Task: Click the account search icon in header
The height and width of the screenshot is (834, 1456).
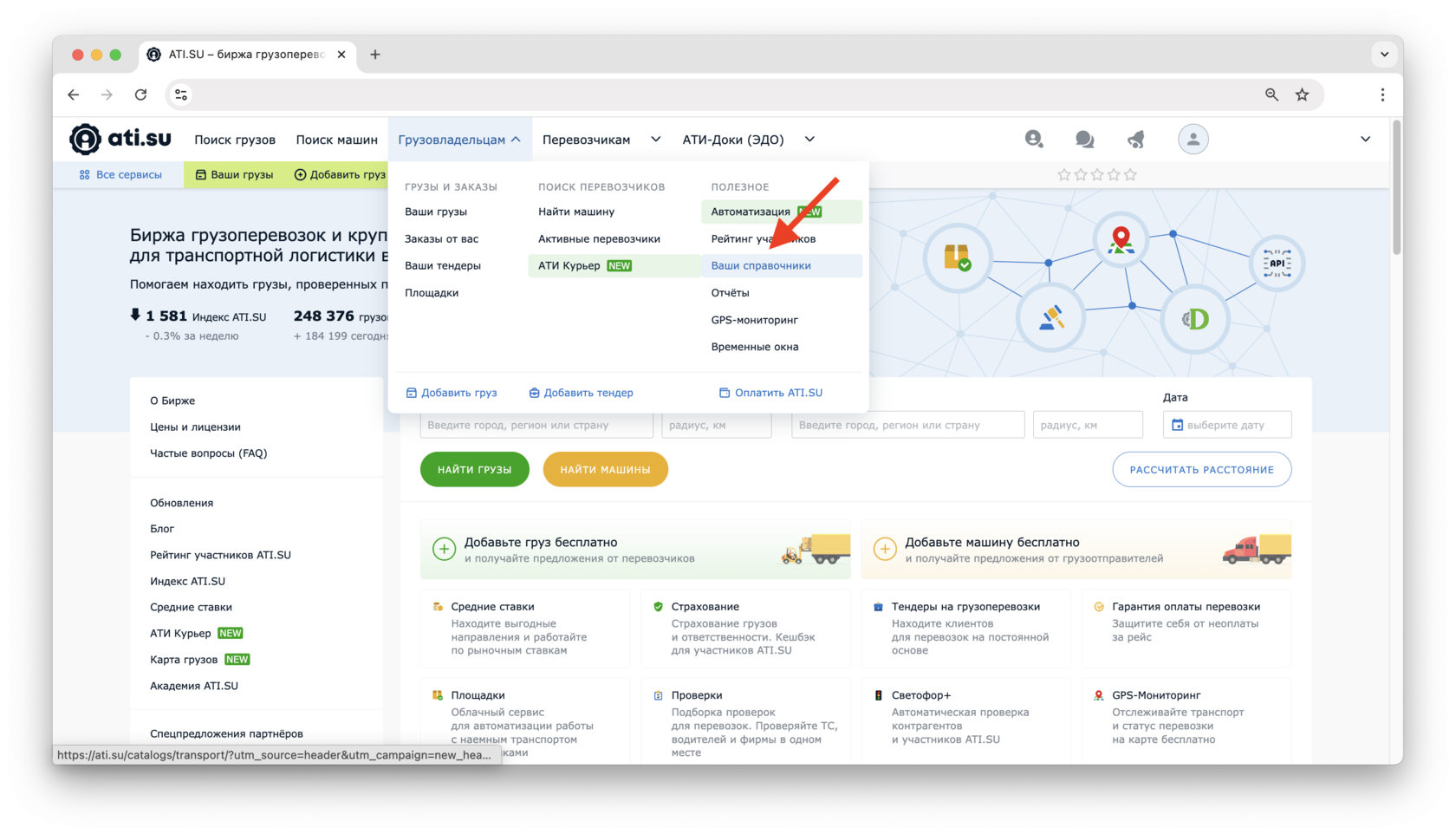Action: point(1033,139)
